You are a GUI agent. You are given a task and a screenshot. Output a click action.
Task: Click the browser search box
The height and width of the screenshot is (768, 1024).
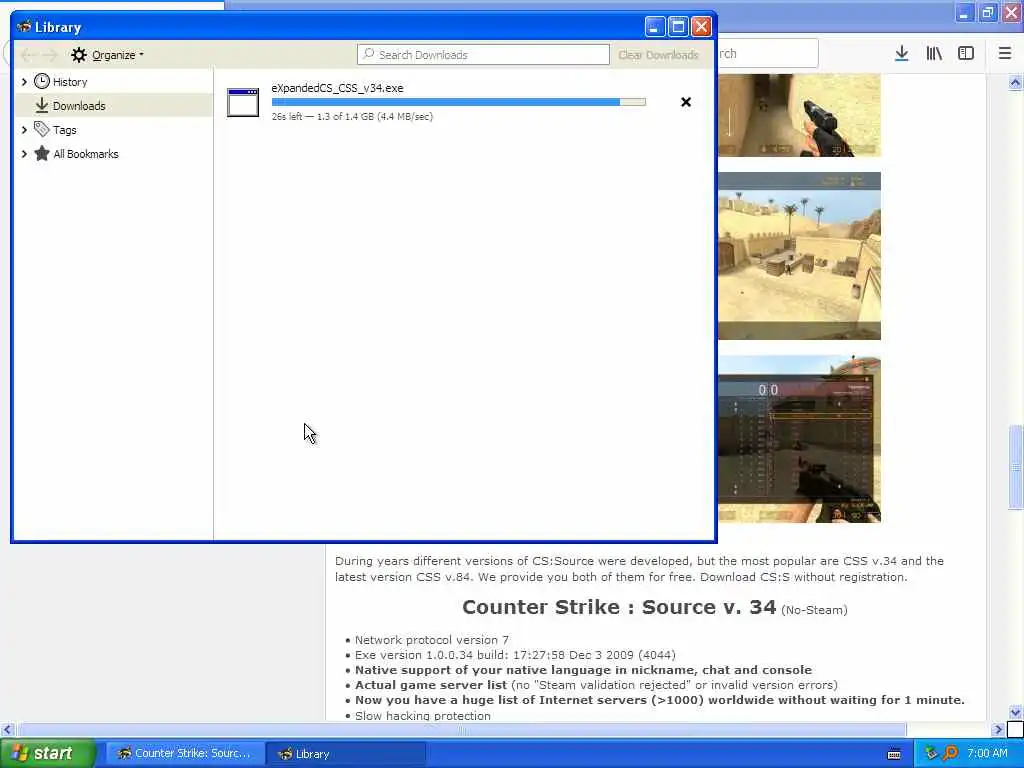pyautogui.click(x=768, y=54)
